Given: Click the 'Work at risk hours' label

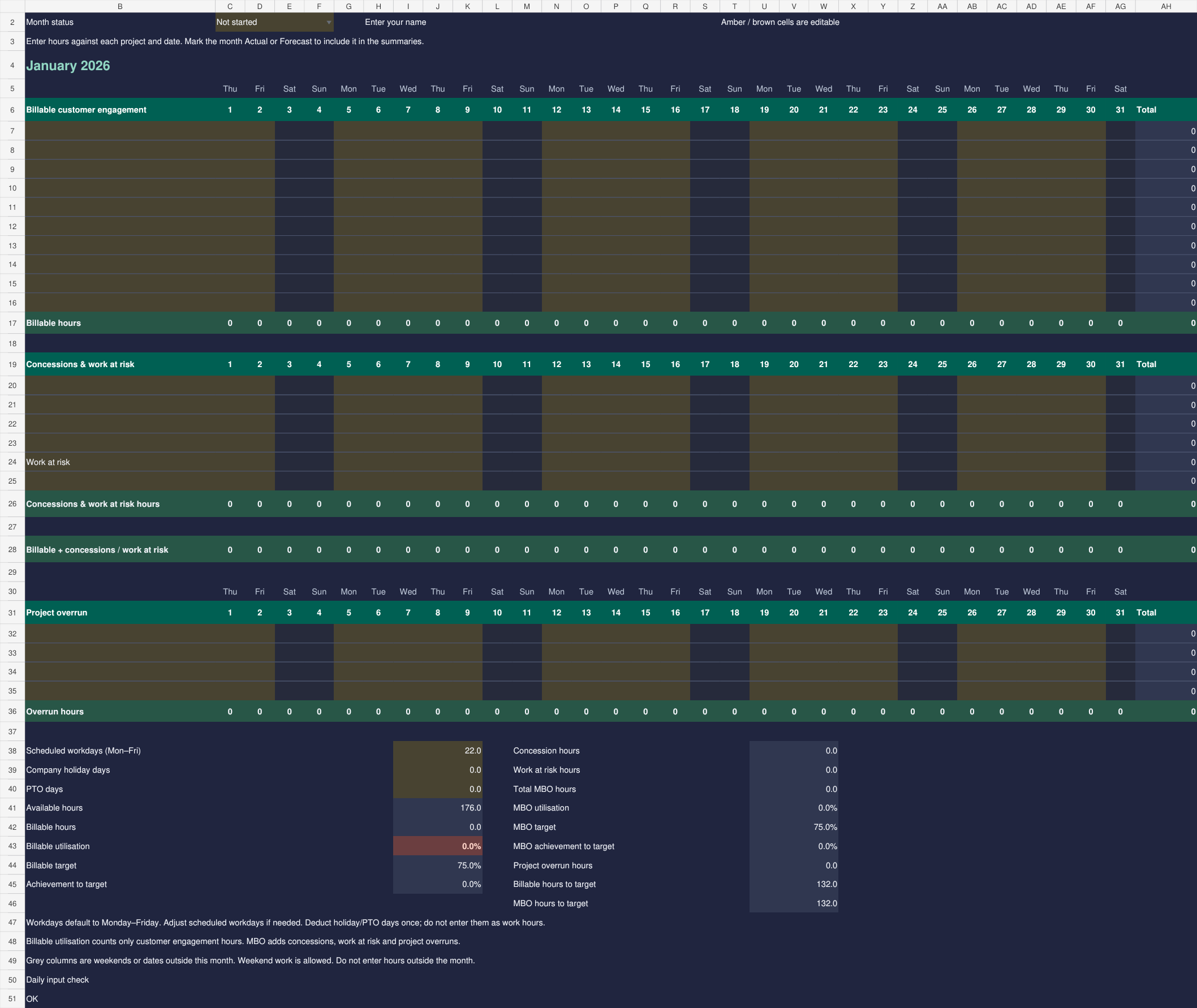Looking at the screenshot, I should (546, 770).
